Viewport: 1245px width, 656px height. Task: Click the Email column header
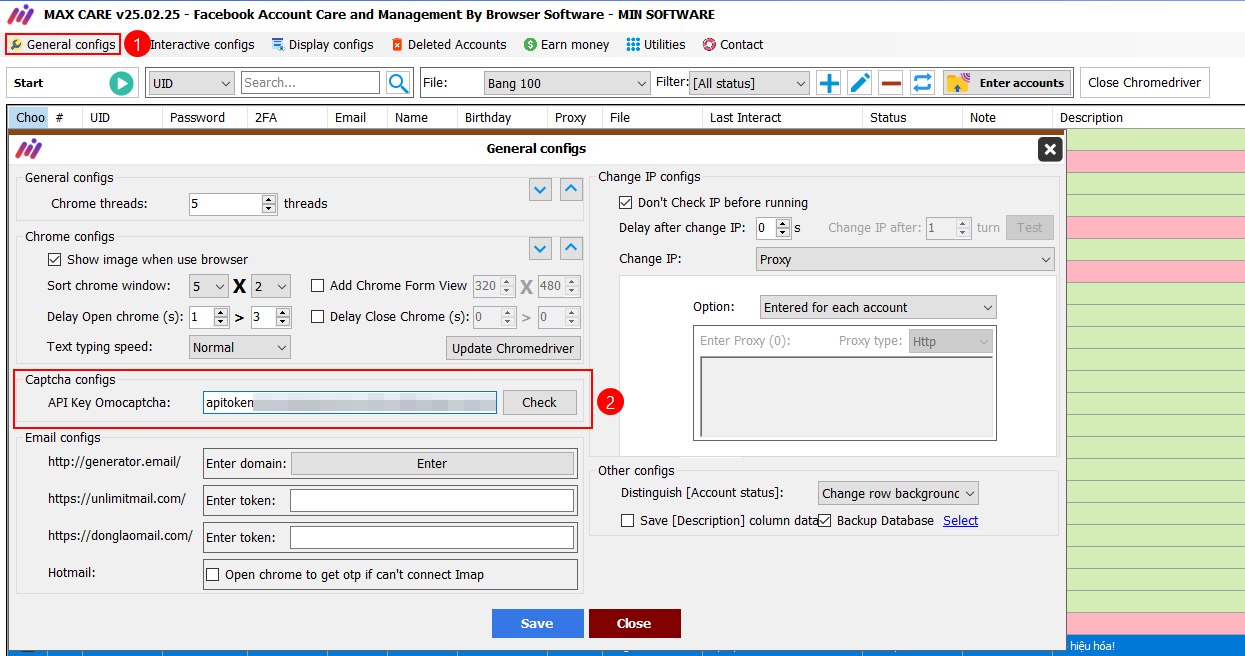[357, 117]
